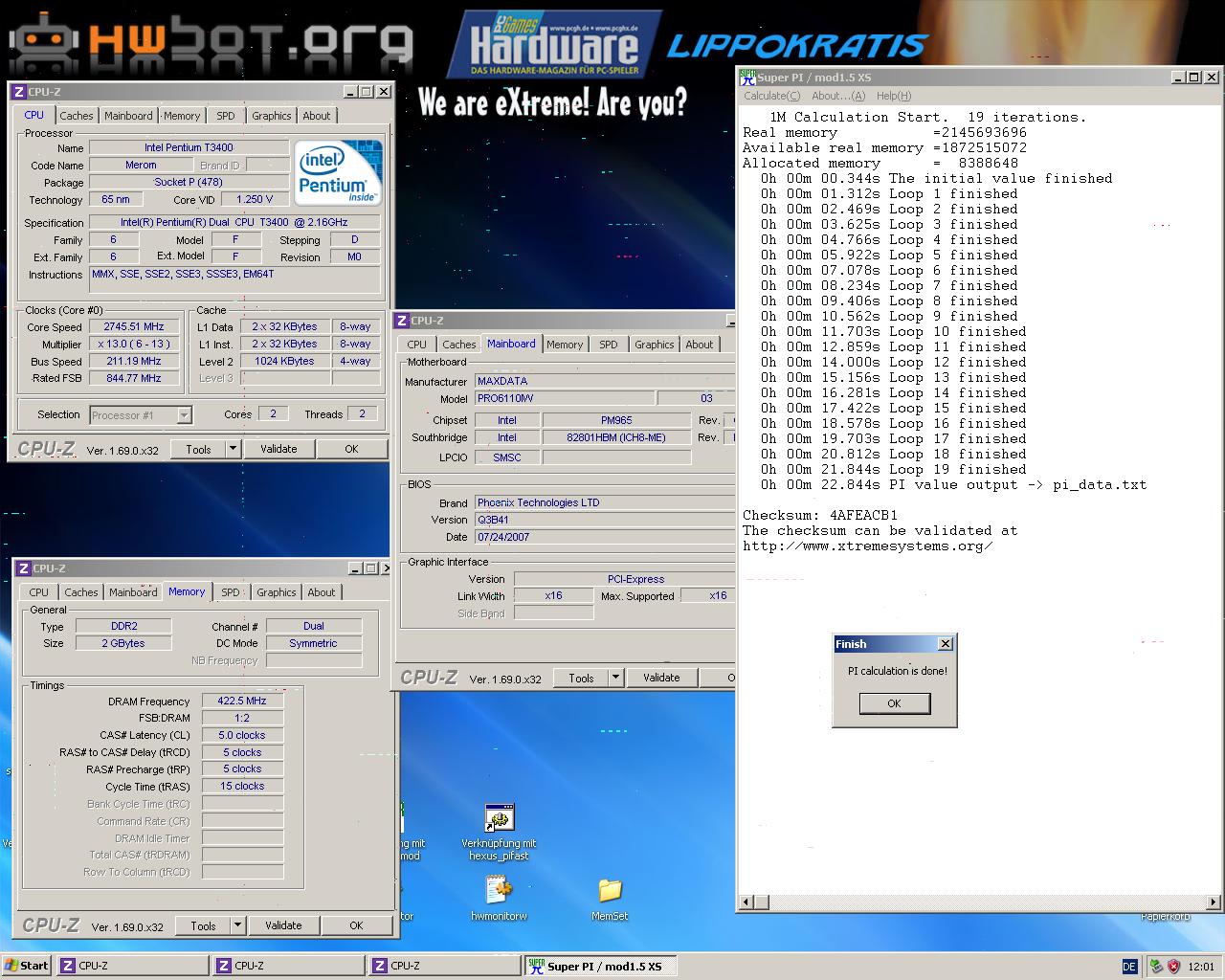1225x980 pixels.
Task: Click the Z icon of Mainboard CPU-Z window
Action: click(402, 321)
